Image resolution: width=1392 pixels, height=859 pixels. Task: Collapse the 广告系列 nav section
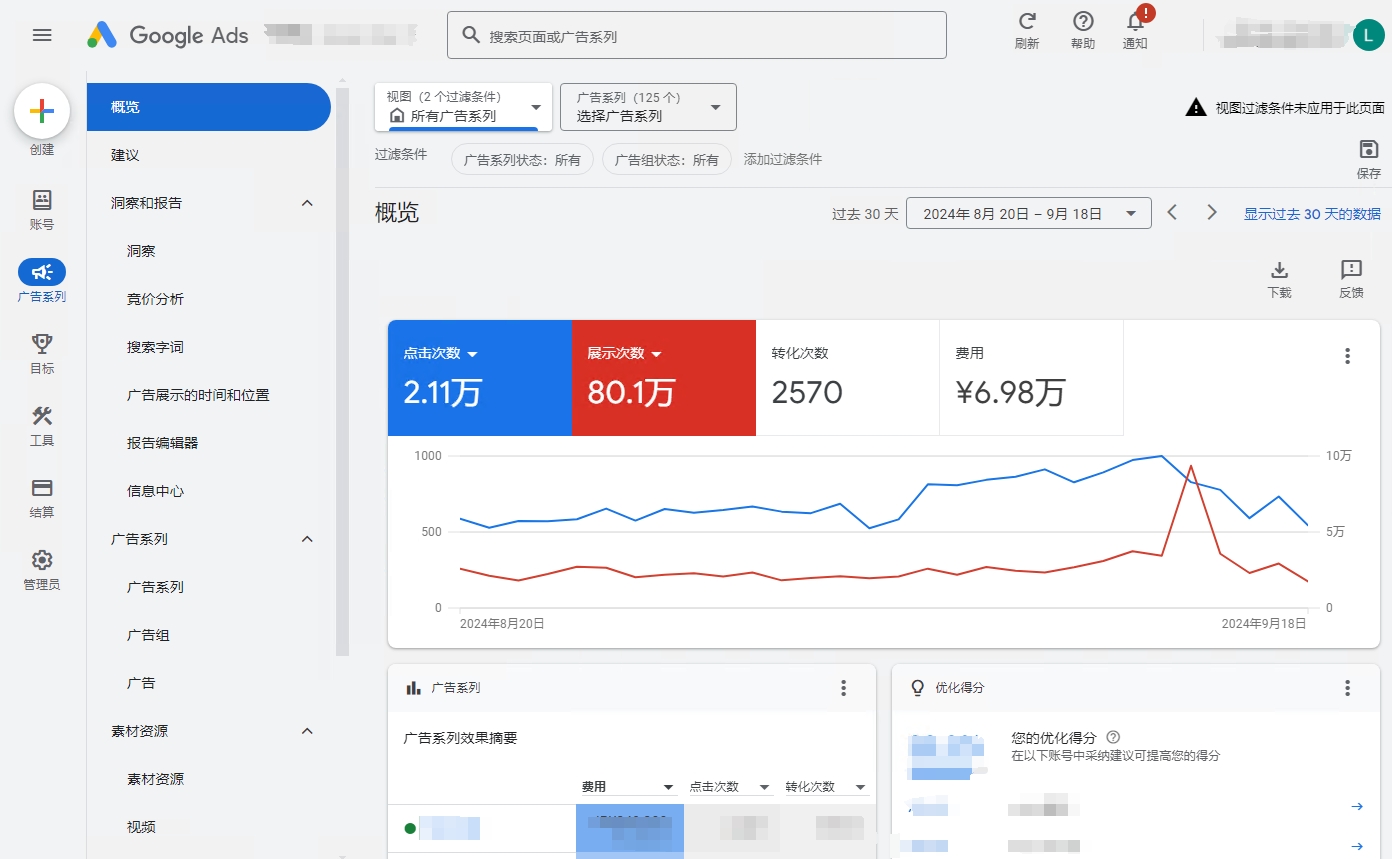coord(307,539)
